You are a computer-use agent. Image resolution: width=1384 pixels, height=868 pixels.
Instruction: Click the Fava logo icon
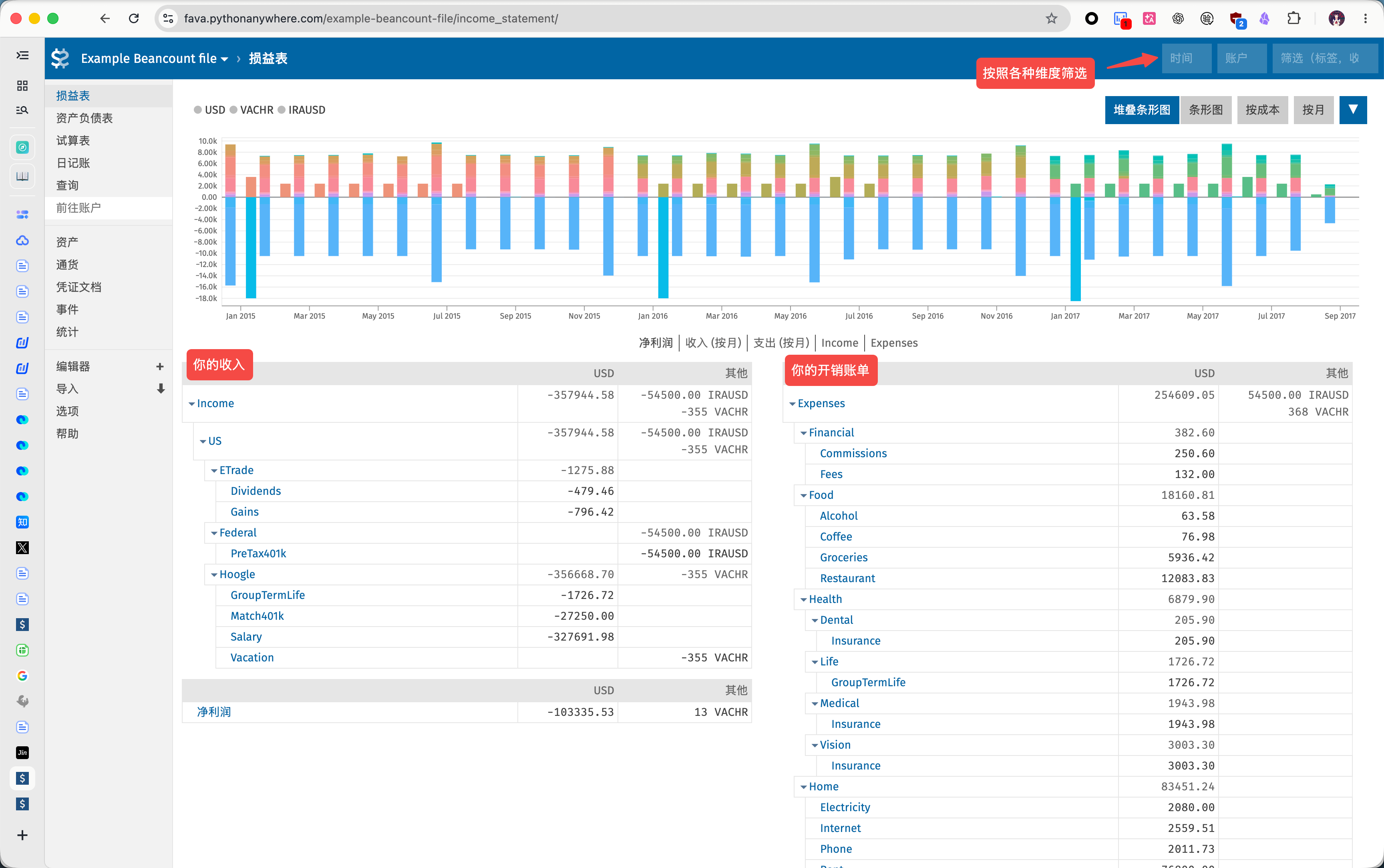(60, 58)
